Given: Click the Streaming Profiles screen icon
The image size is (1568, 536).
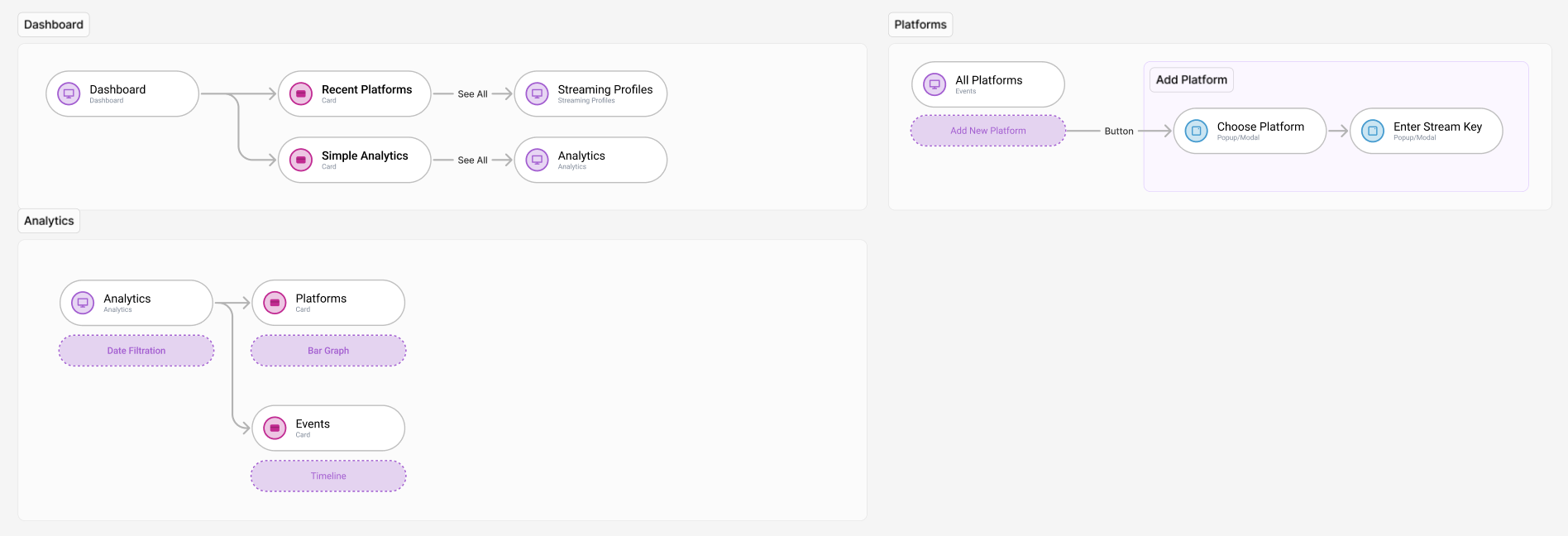Looking at the screenshot, I should [537, 93].
